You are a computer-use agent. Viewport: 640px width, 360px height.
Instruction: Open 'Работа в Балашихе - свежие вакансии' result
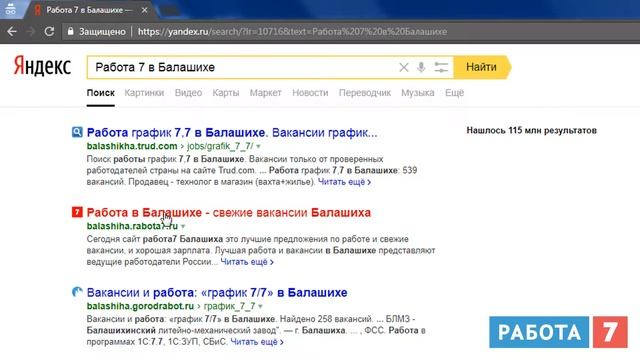pos(229,213)
